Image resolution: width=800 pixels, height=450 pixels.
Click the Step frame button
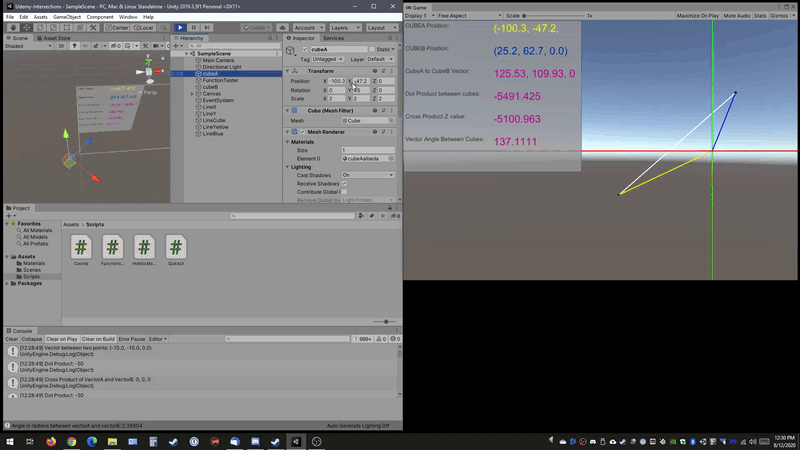207,28
